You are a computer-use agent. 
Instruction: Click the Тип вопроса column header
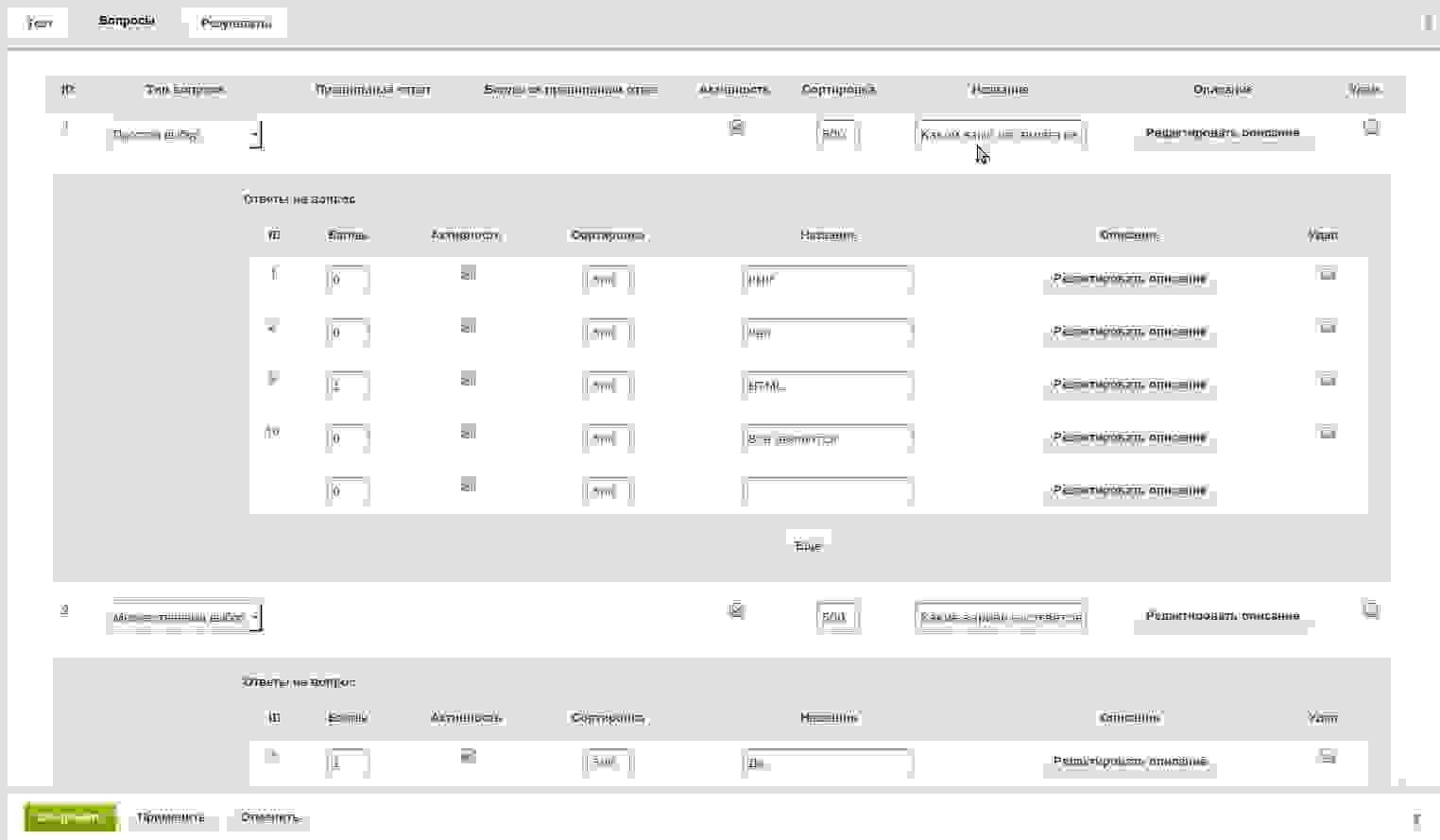(x=185, y=90)
